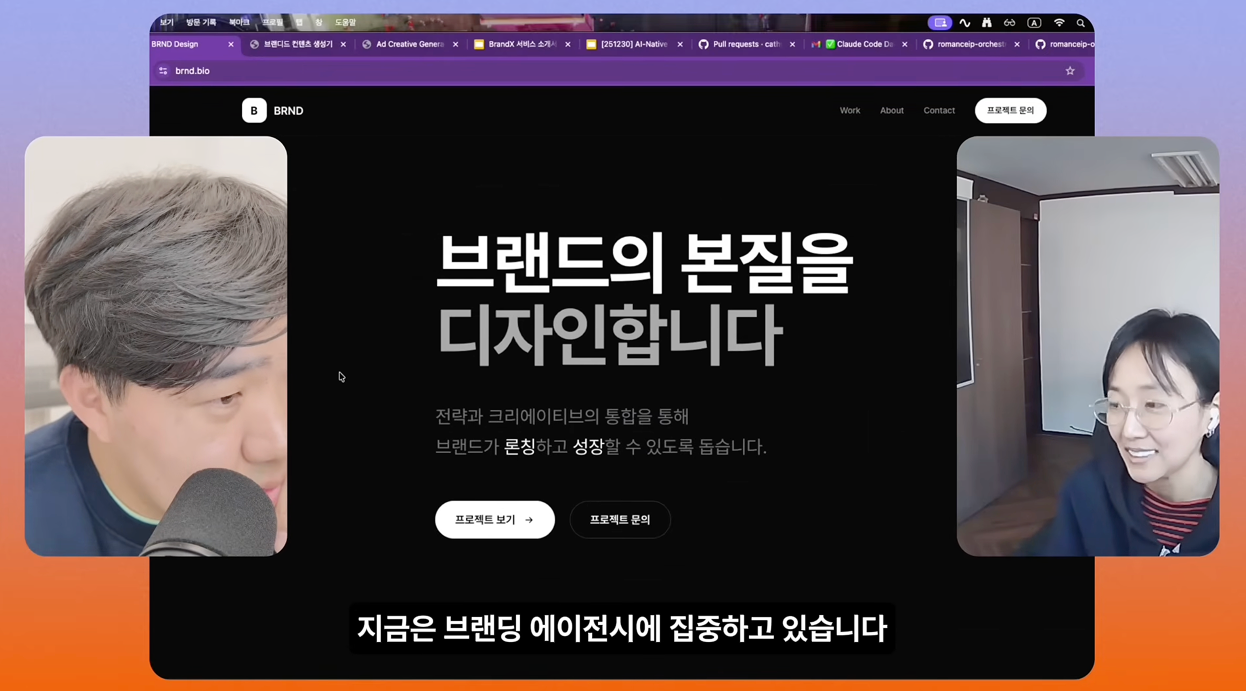Click the Contact navigation link
The height and width of the screenshot is (691, 1246).
pos(938,110)
